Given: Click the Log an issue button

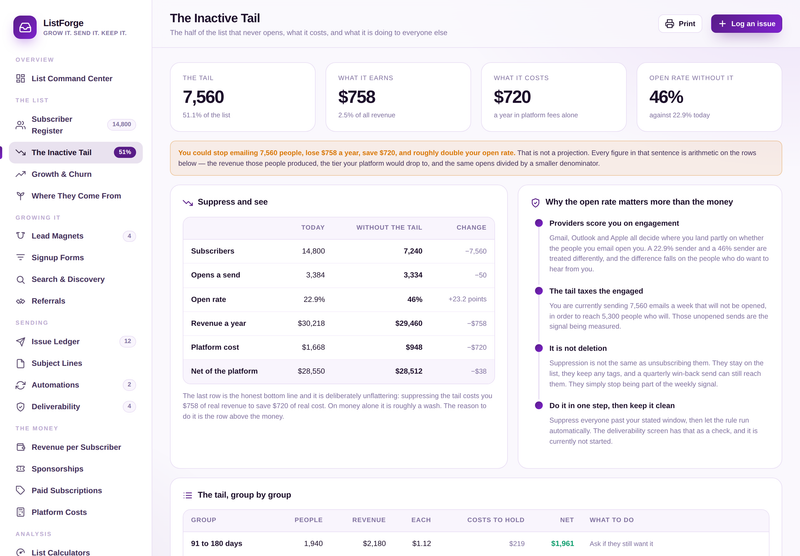Looking at the screenshot, I should pyautogui.click(x=746, y=23).
